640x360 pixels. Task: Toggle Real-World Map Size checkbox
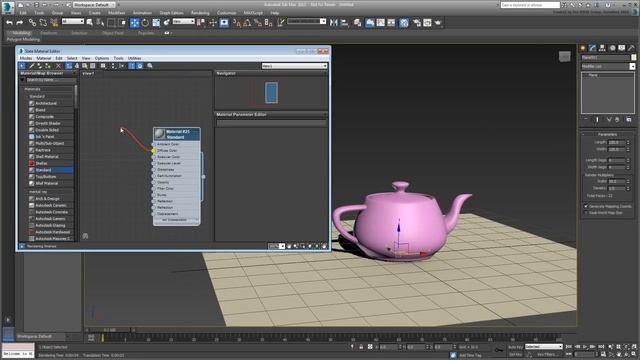pyautogui.click(x=586, y=213)
